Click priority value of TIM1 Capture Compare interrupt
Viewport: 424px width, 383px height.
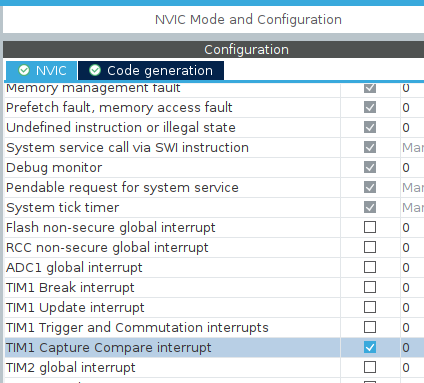click(406, 348)
